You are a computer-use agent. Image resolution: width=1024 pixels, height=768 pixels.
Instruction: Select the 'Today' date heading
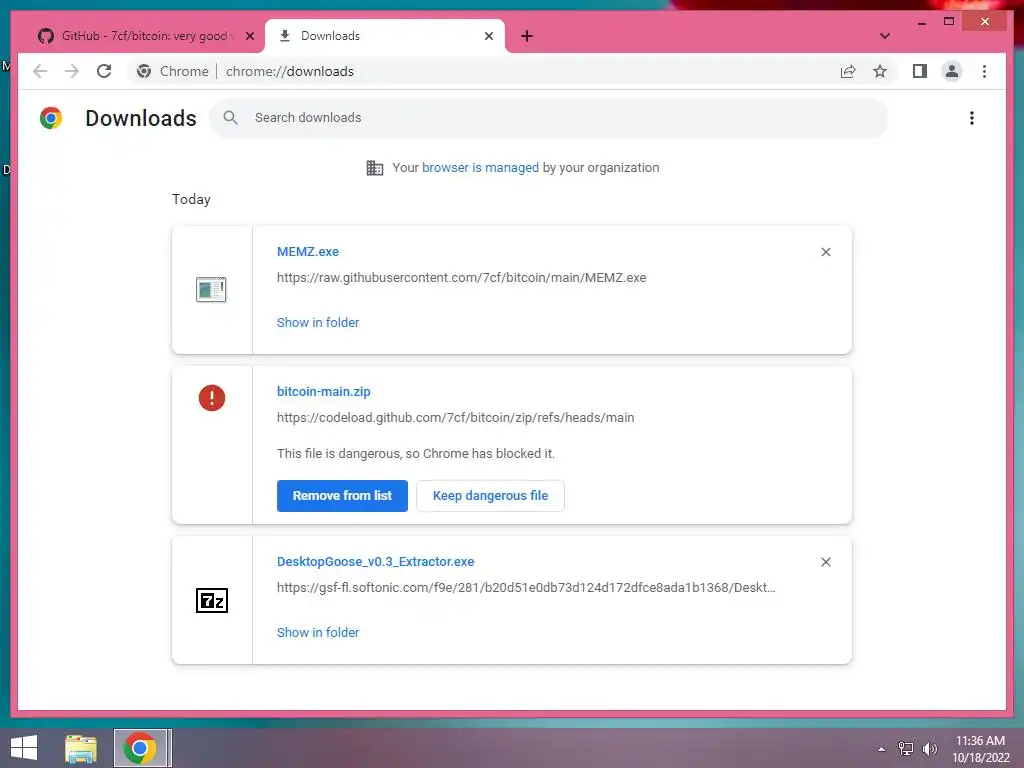point(191,199)
